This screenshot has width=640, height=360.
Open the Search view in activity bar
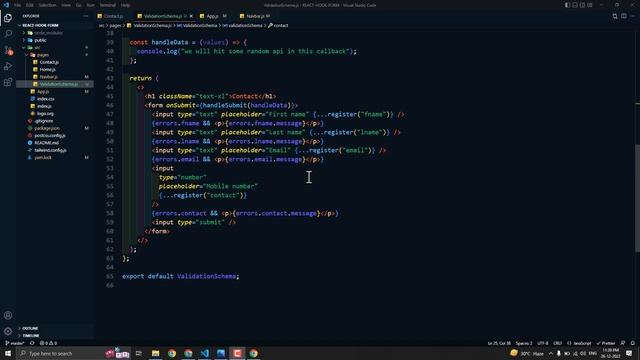coord(8,34)
